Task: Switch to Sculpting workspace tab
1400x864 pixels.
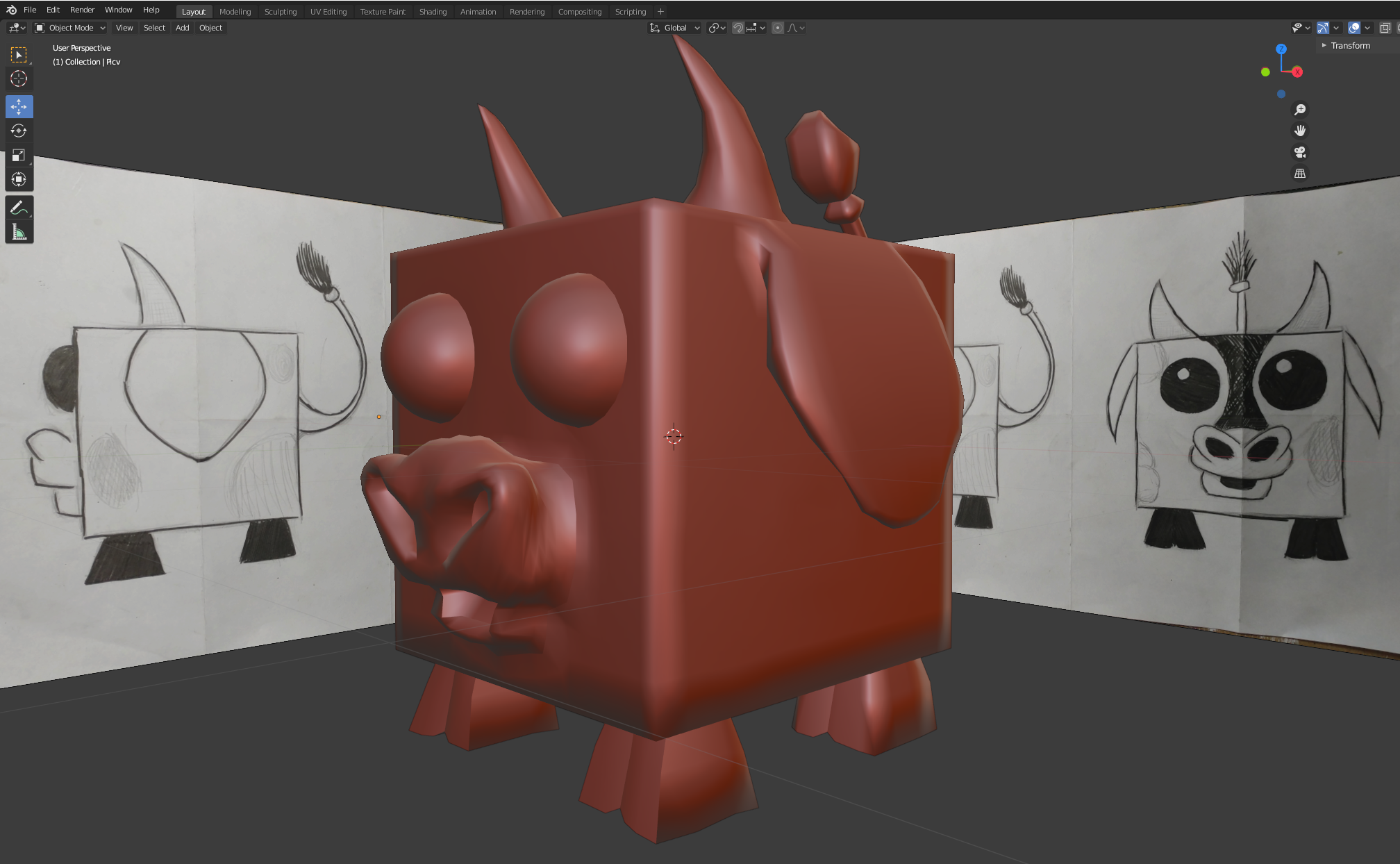Action: (x=280, y=12)
